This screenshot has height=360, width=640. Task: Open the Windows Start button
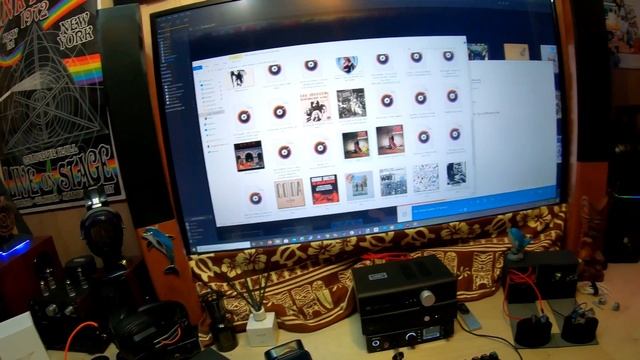click(193, 249)
